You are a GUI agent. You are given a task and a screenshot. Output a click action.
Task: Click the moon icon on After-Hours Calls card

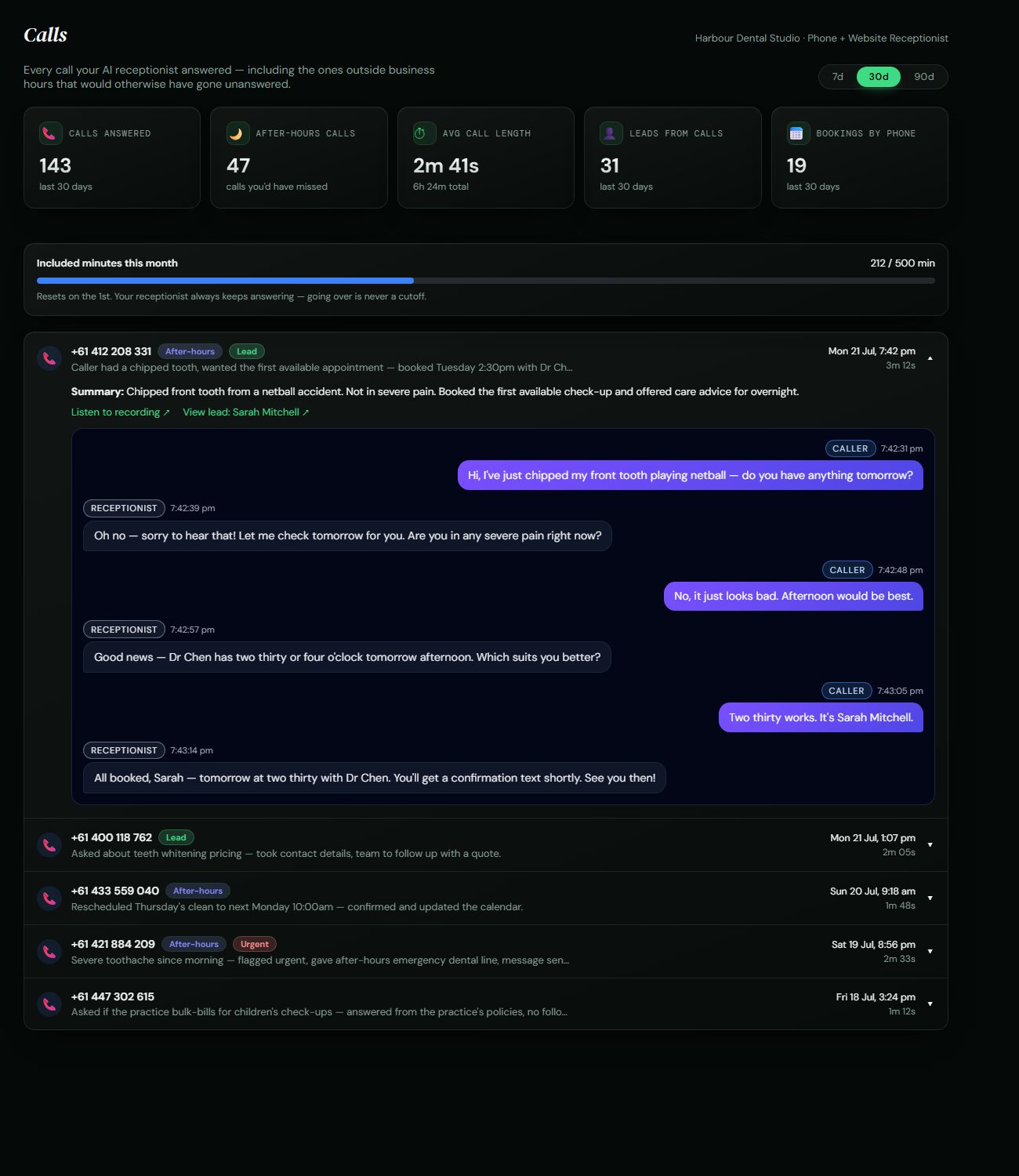238,133
